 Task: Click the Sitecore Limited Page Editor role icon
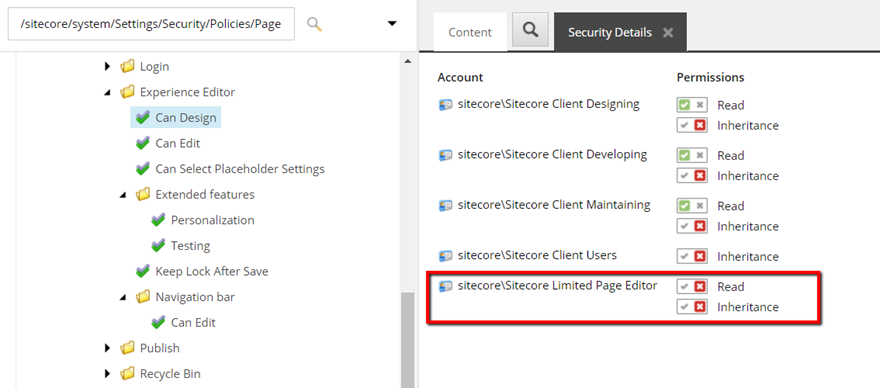coord(445,286)
